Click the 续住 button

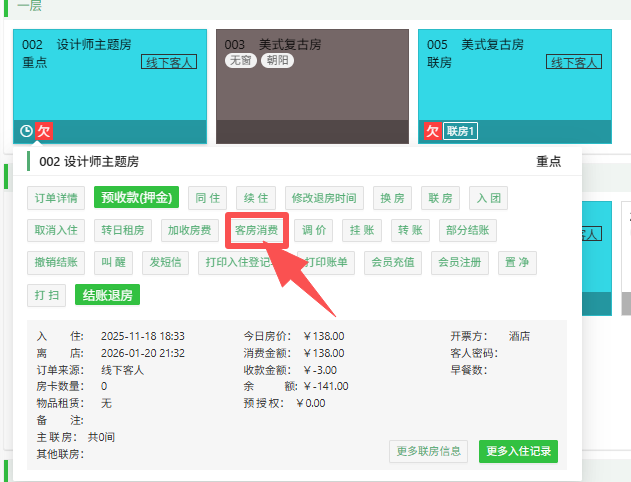pyautogui.click(x=257, y=197)
